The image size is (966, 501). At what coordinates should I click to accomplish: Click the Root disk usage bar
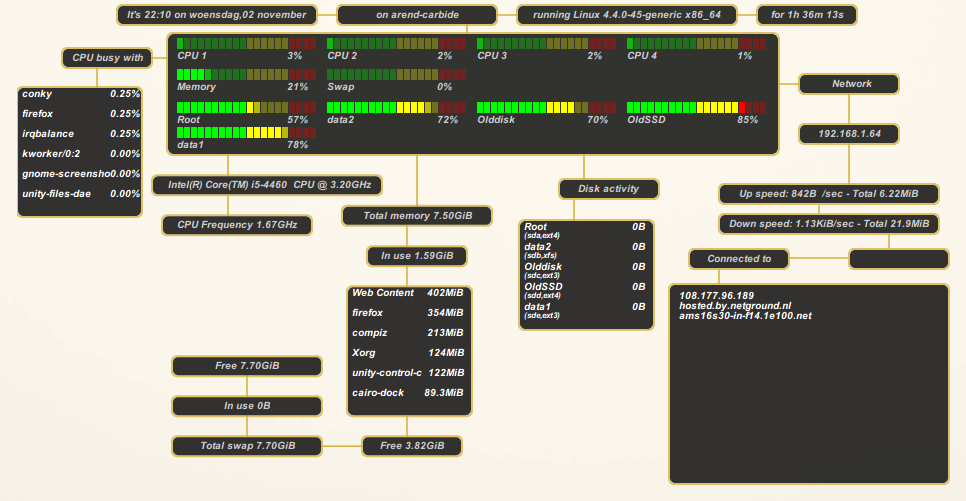pyautogui.click(x=246, y=107)
